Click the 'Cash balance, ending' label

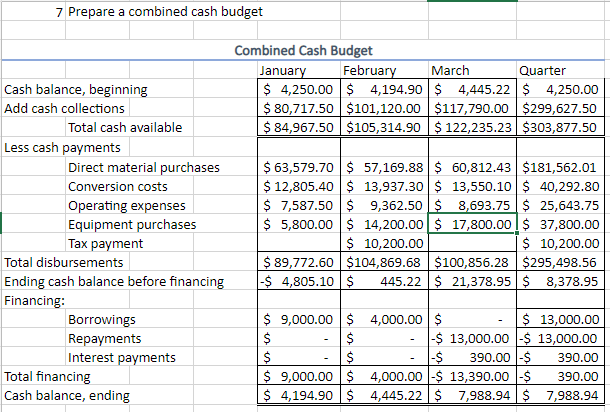pyautogui.click(x=67, y=396)
